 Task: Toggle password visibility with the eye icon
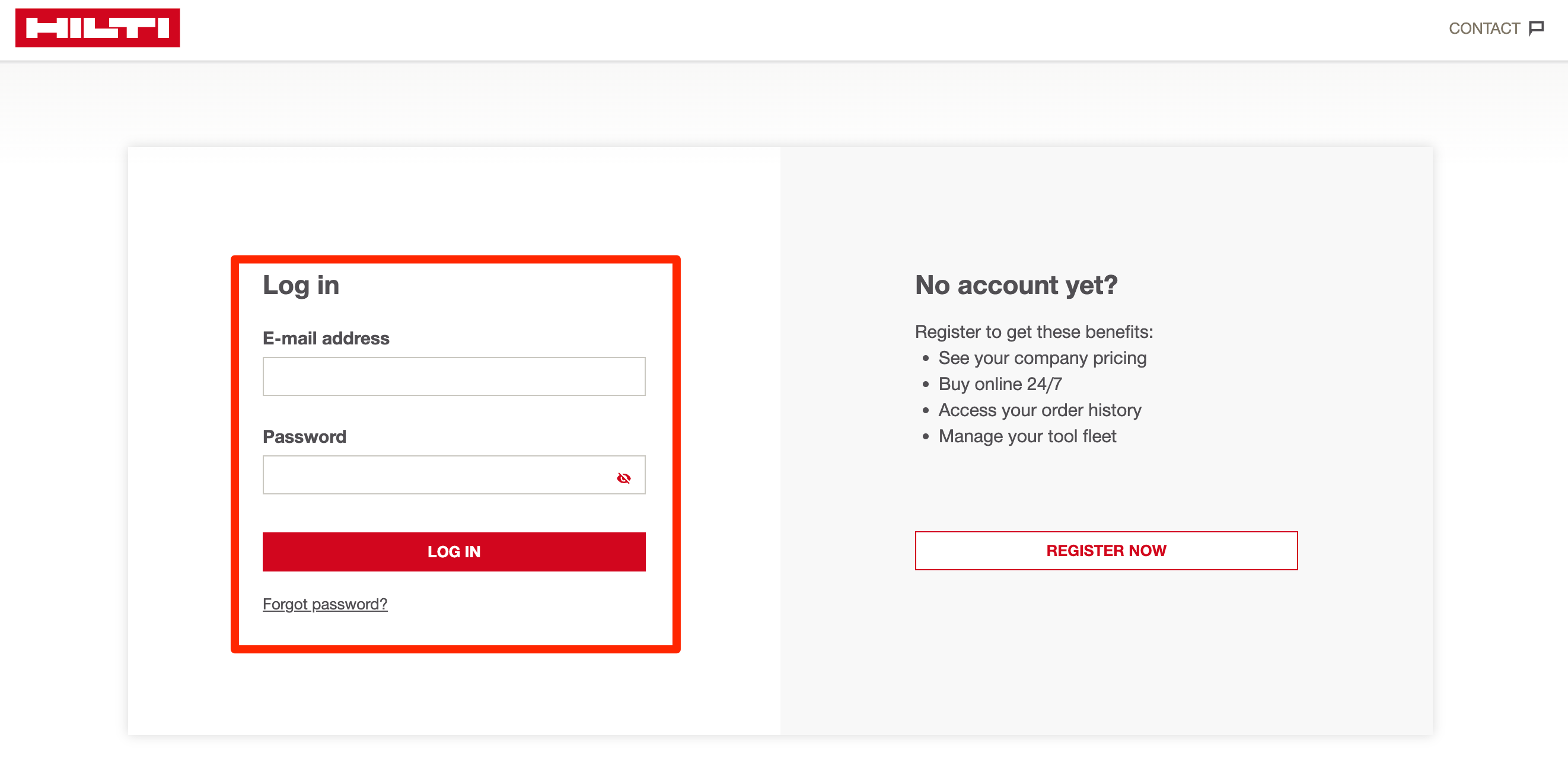(623, 478)
